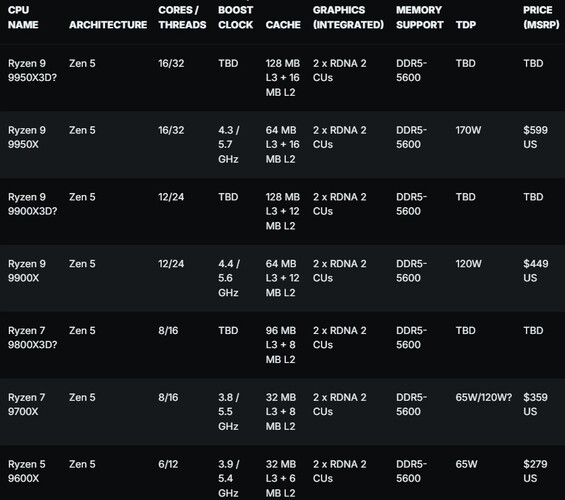Click the $599 US price cell
The width and height of the screenshot is (565, 500).
(535, 137)
